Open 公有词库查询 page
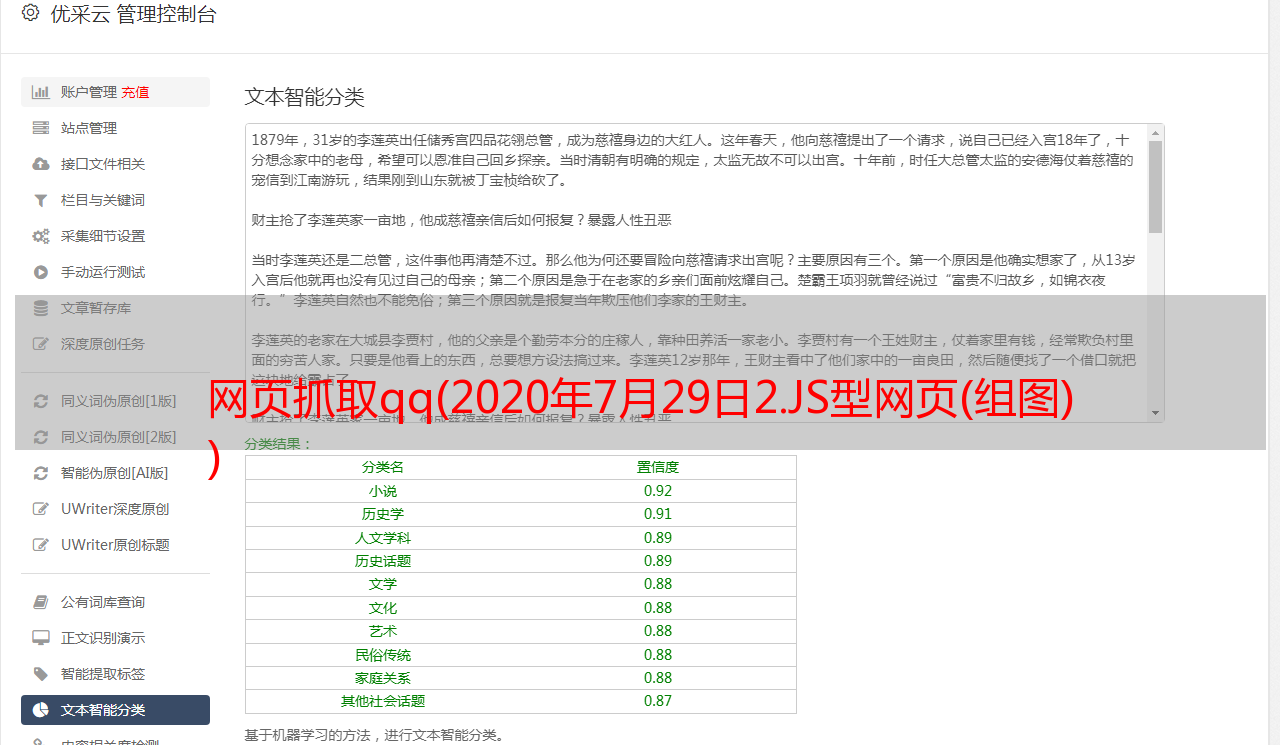Screen dimensions: 1280x745 coord(115,602)
